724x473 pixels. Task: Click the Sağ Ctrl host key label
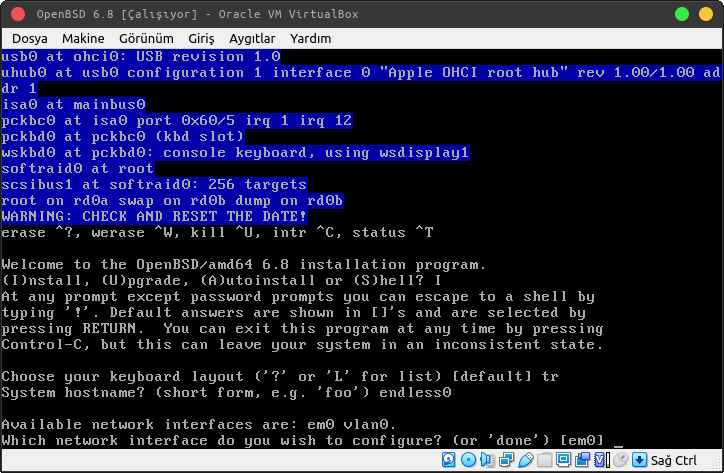point(674,460)
